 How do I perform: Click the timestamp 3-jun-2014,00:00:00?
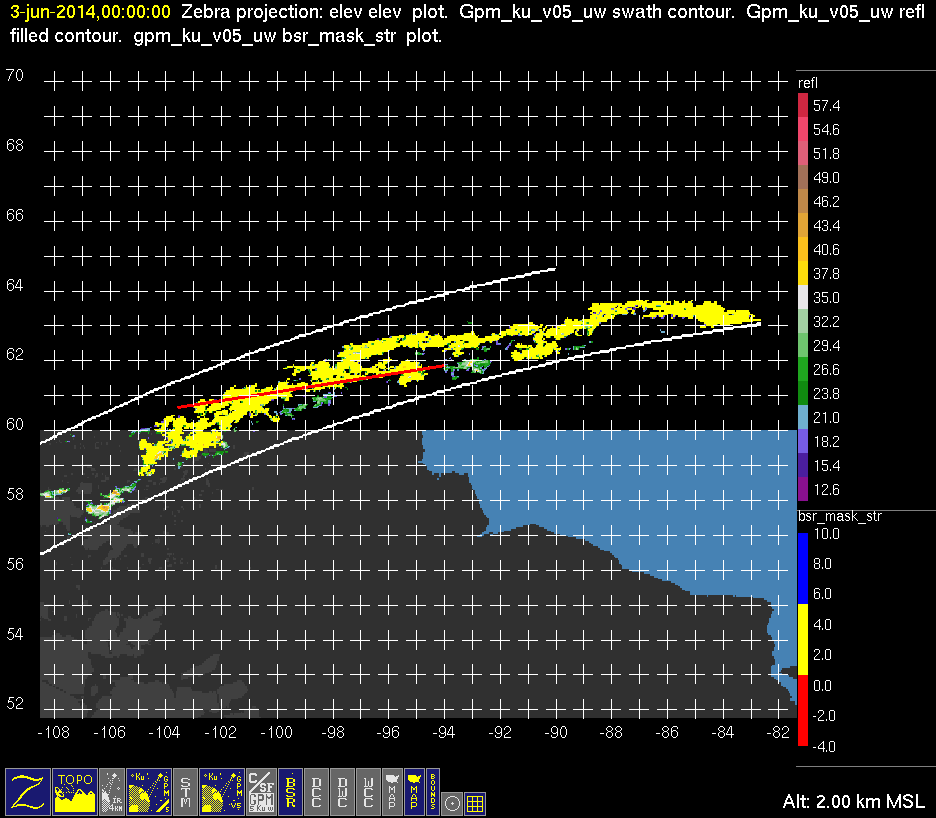pos(89,13)
